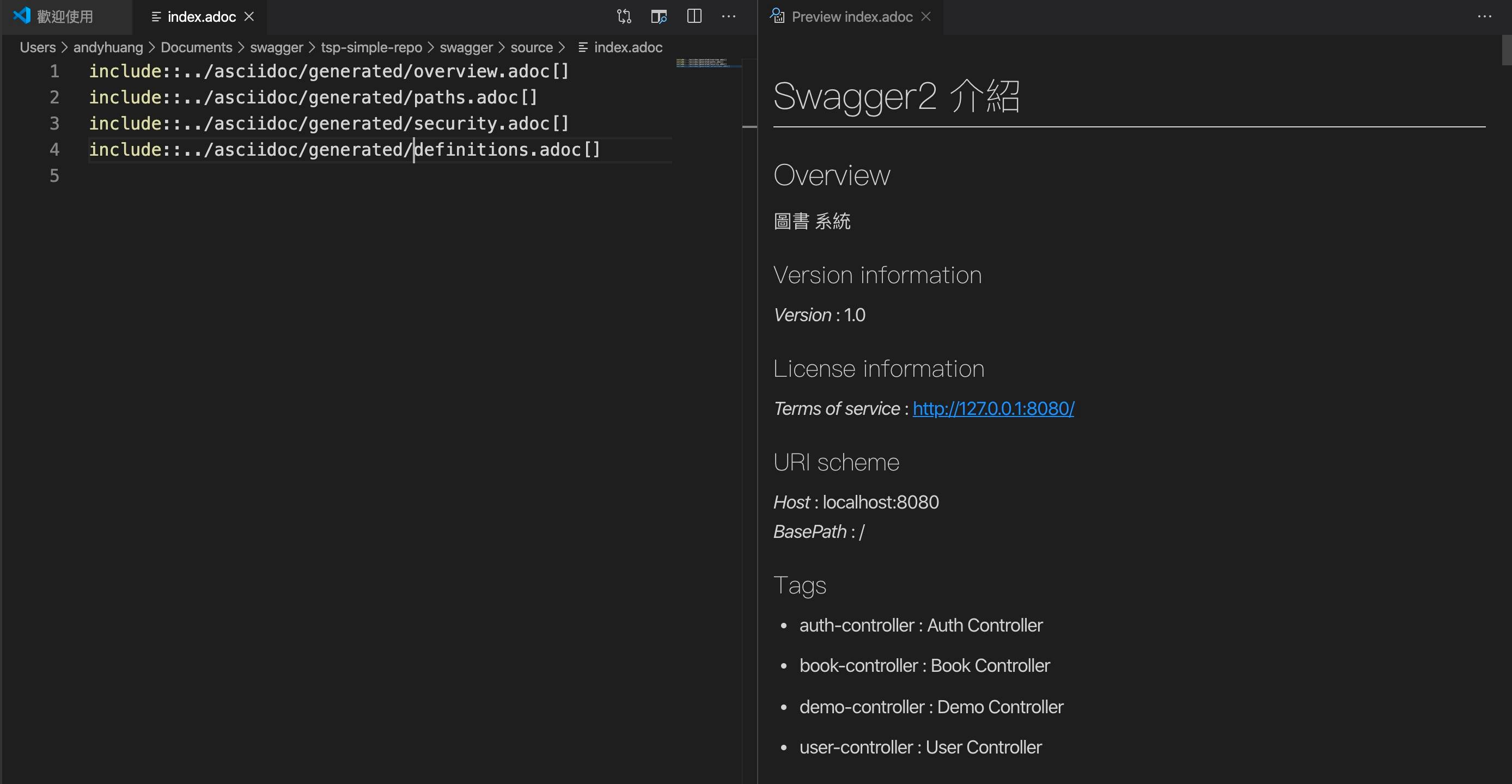Click the Overview heading in preview

(x=832, y=175)
